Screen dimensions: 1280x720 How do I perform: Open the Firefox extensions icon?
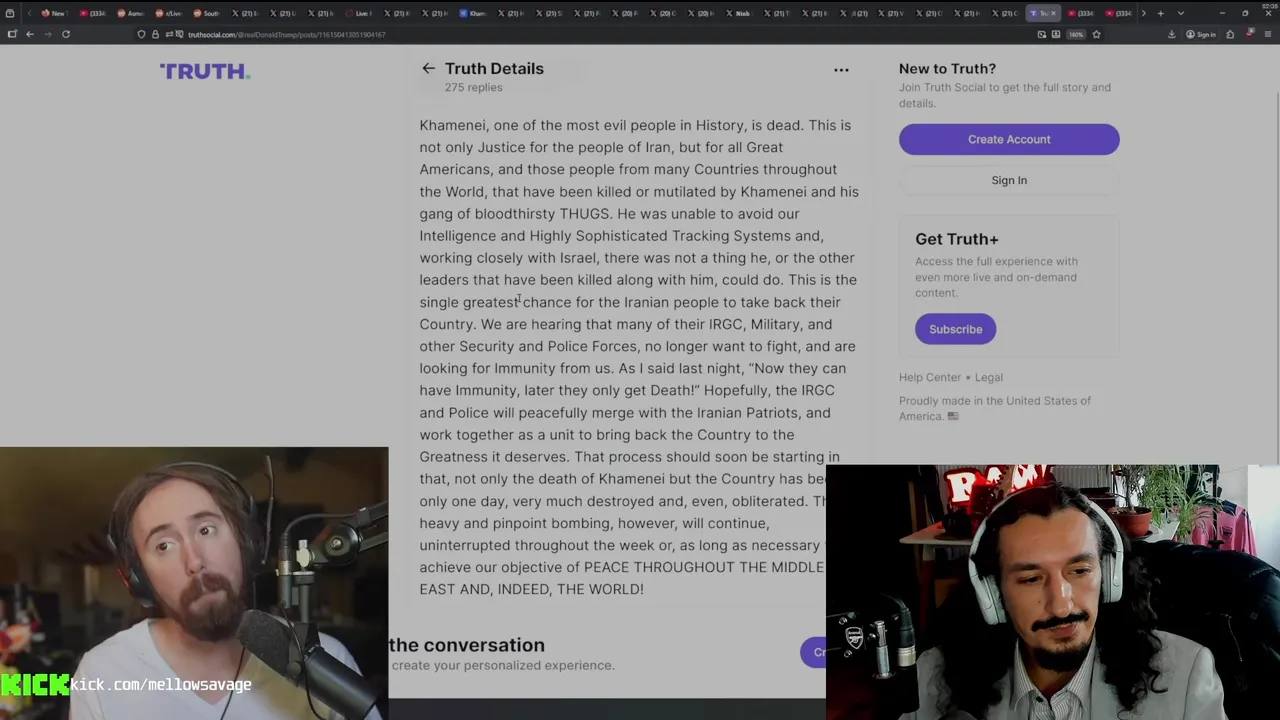coord(1230,34)
